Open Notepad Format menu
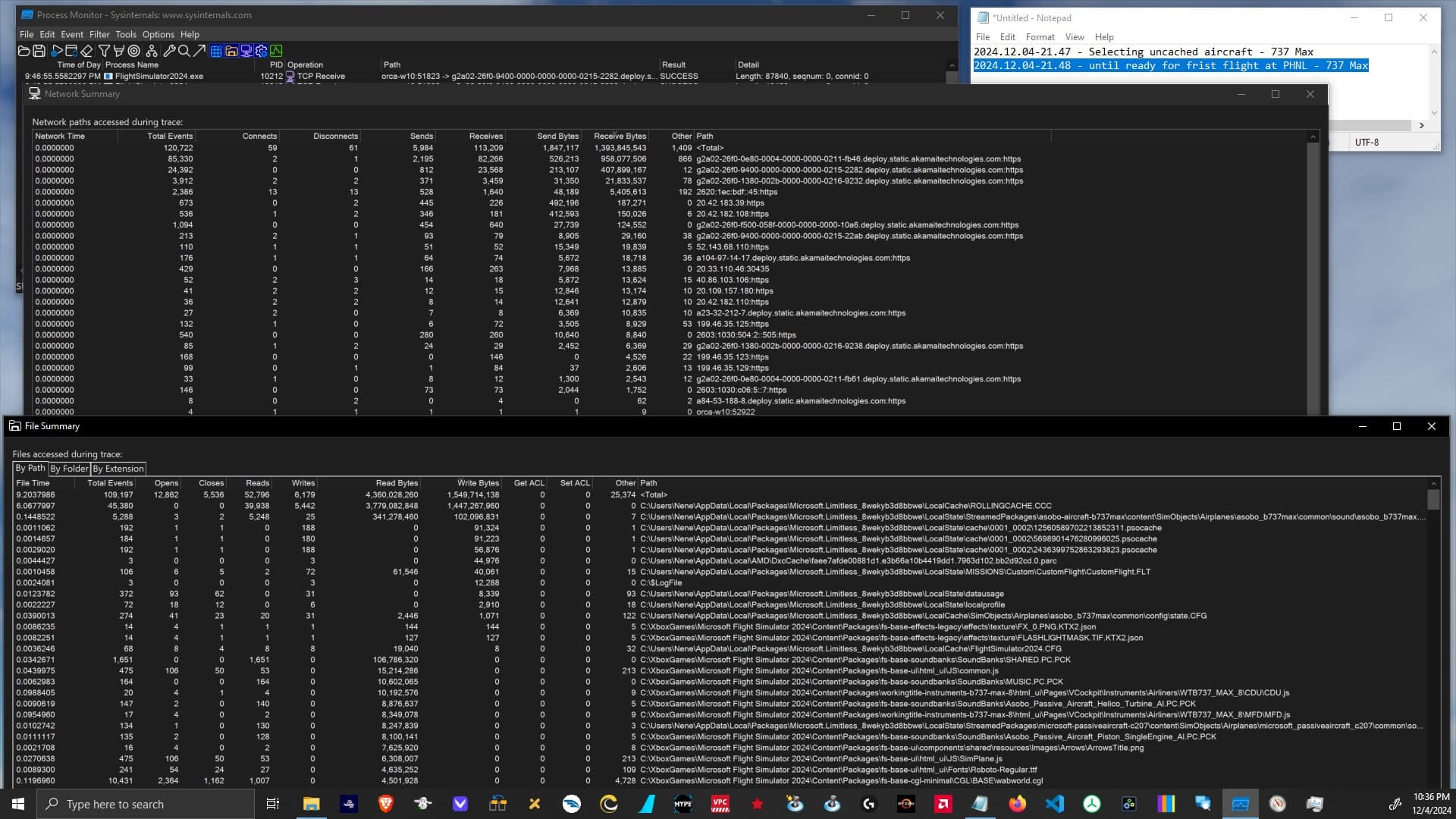 [x=1040, y=36]
